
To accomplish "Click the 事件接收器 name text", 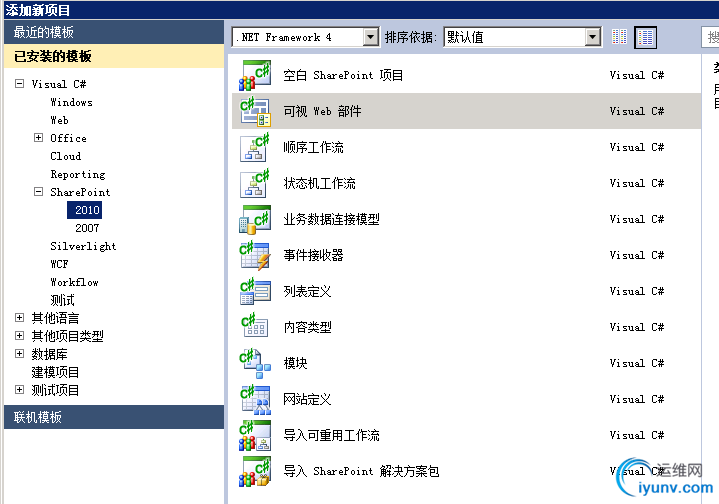I will point(313,255).
